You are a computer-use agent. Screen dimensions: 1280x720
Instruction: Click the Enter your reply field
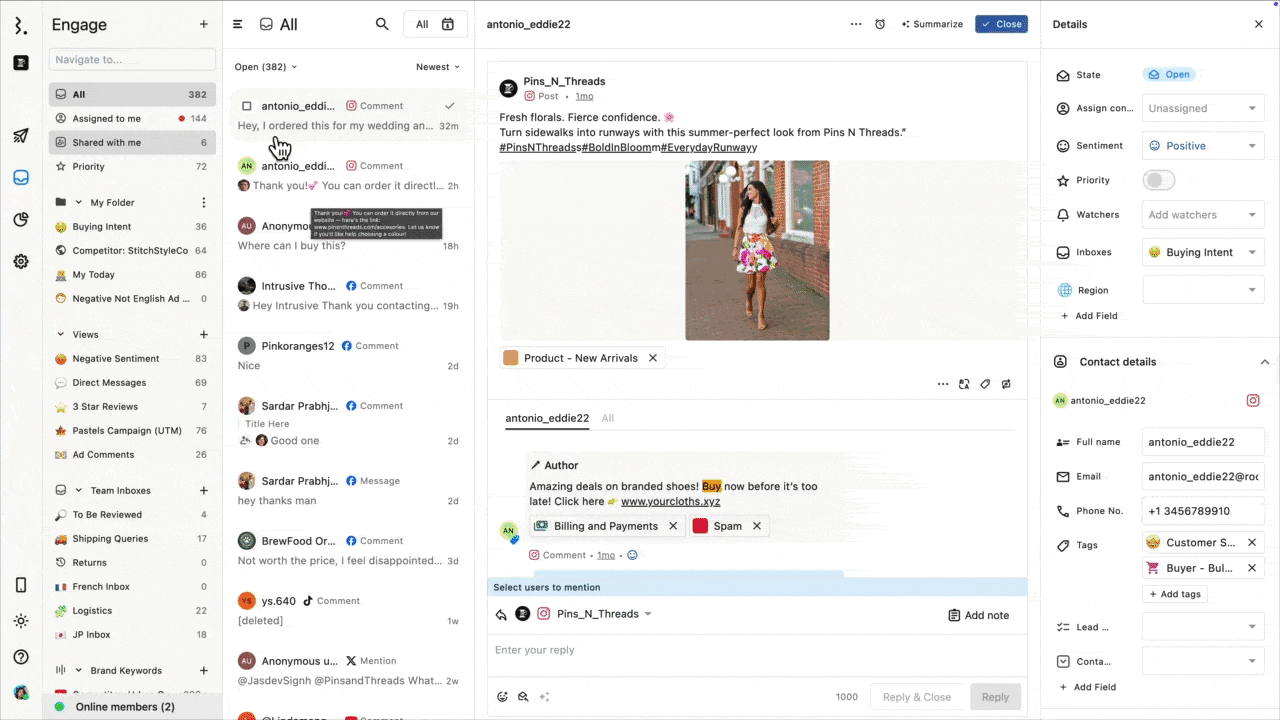(x=700, y=650)
